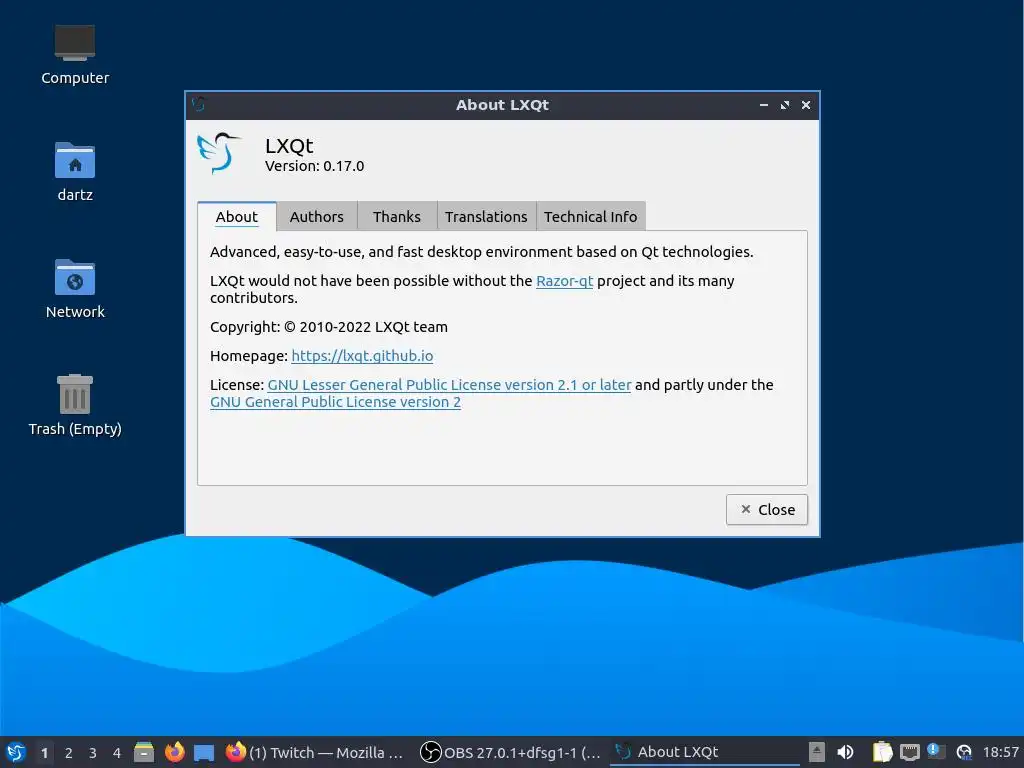1024x768 pixels.
Task: Click the window menu icon in the title bar
Action: pos(199,104)
